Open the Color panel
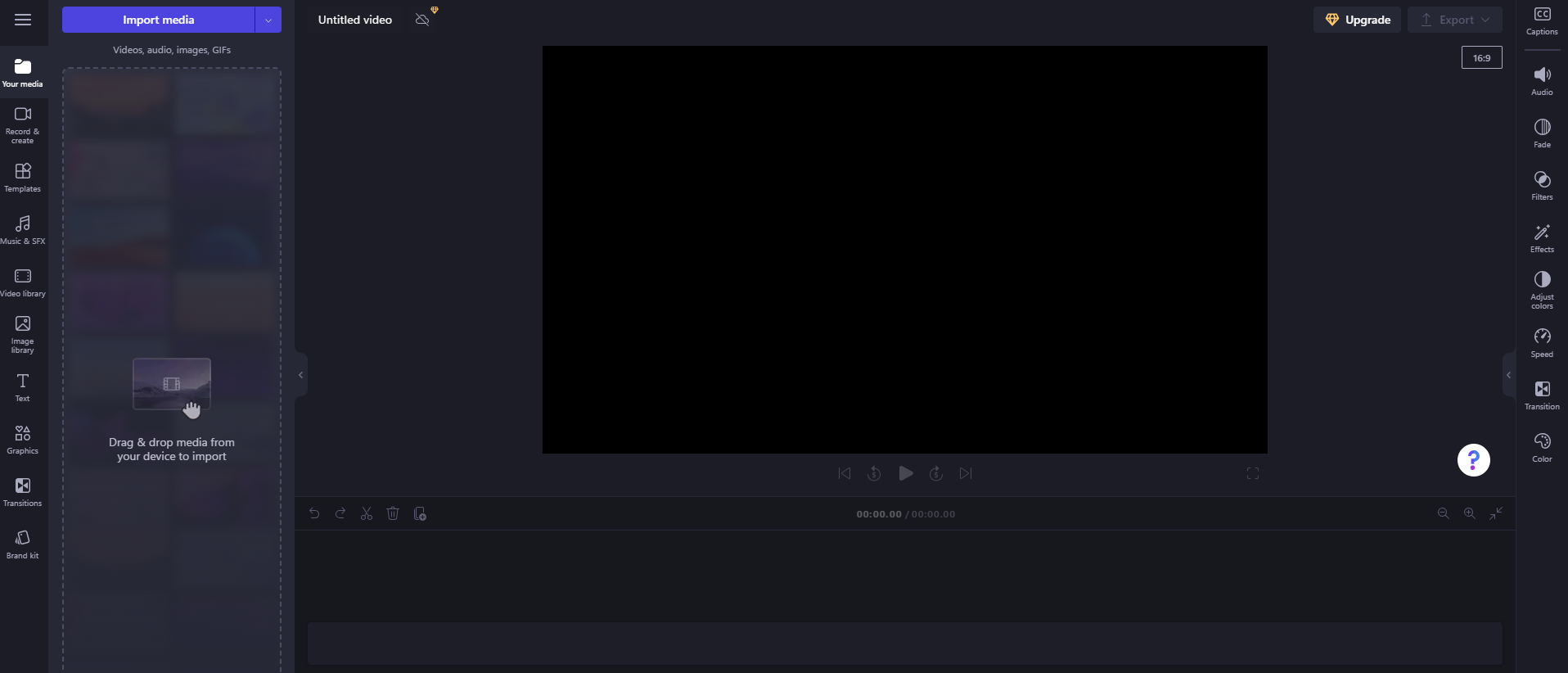 (x=1542, y=448)
